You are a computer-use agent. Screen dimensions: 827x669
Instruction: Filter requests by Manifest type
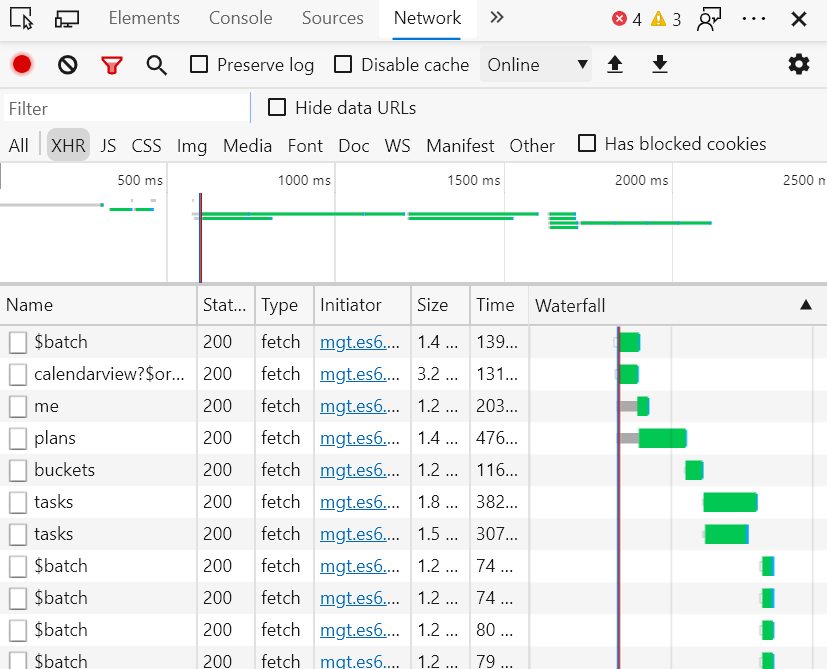pos(460,145)
